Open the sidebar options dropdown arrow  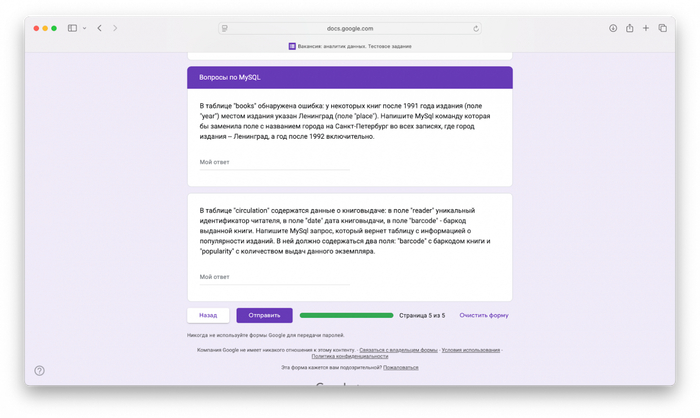pos(84,28)
